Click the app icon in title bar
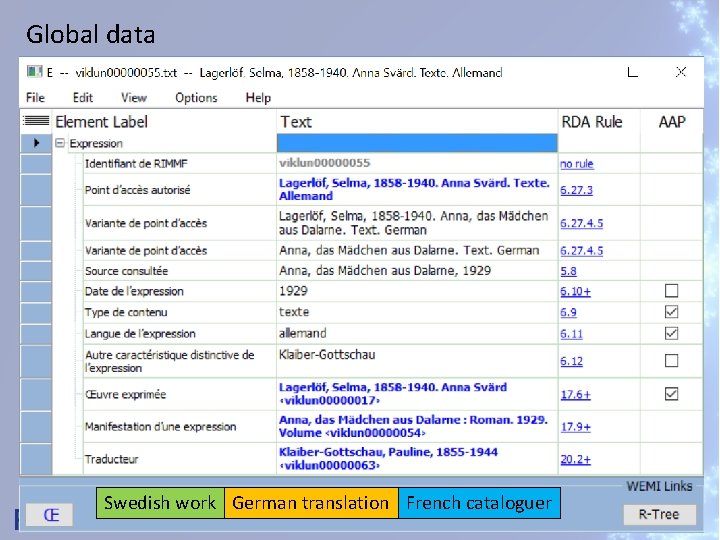Image resolution: width=720 pixels, height=540 pixels. (x=33, y=72)
